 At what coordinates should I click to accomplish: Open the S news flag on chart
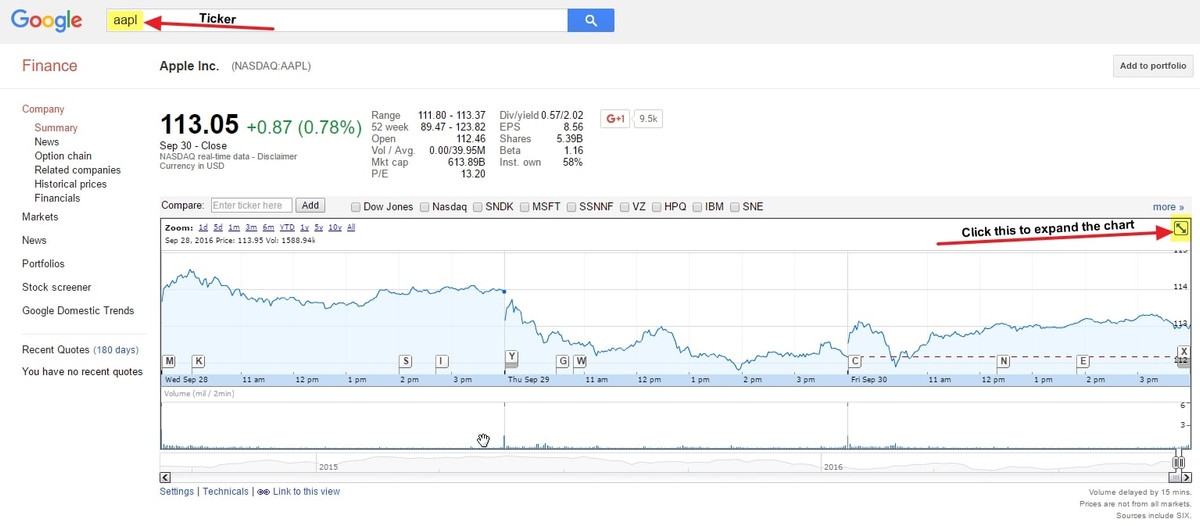[405, 360]
